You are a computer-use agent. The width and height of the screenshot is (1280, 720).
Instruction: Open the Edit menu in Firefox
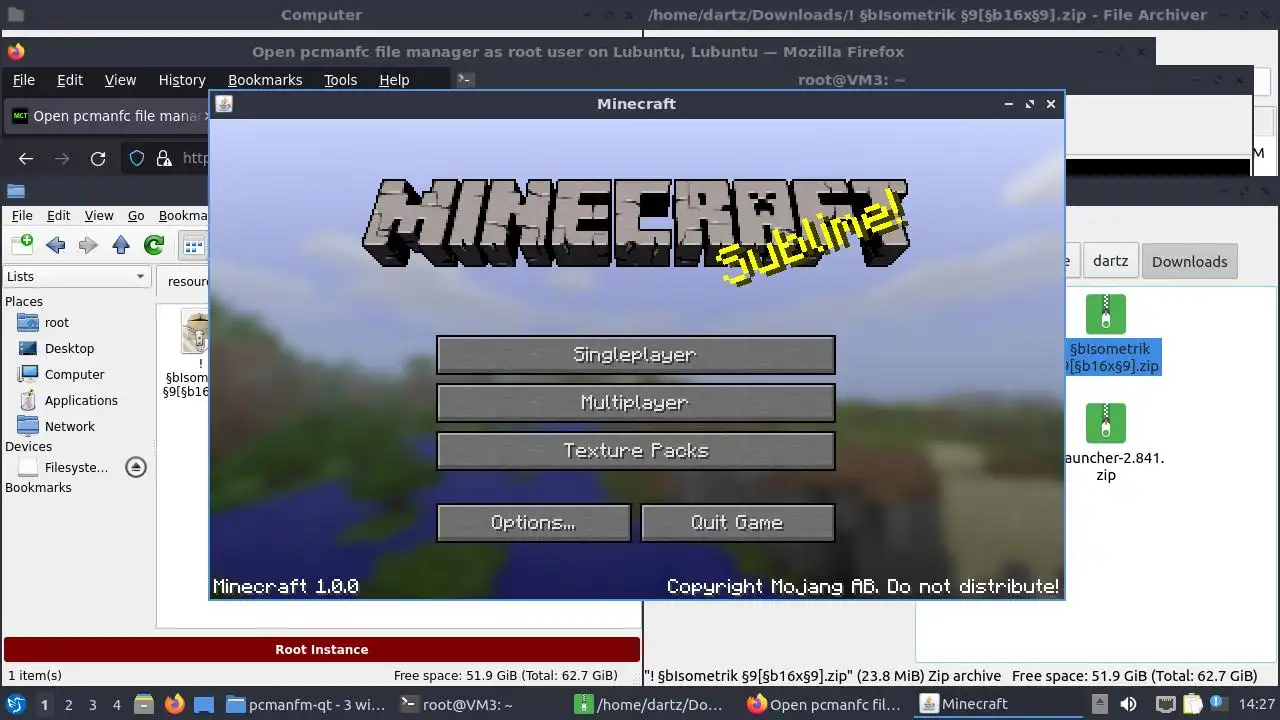(x=70, y=80)
